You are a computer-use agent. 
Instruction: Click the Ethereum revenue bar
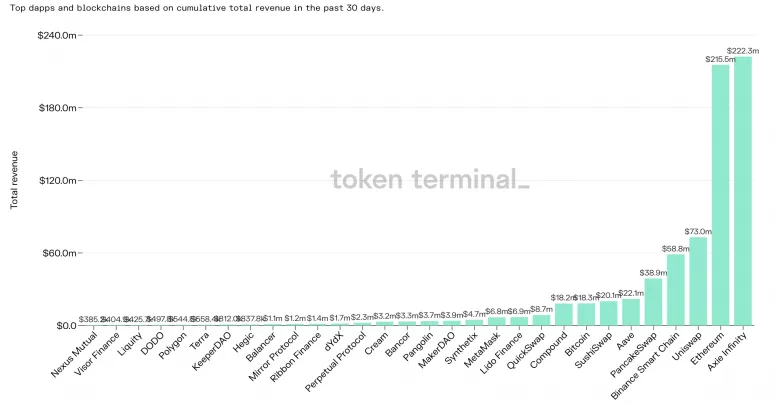[x=721, y=195]
